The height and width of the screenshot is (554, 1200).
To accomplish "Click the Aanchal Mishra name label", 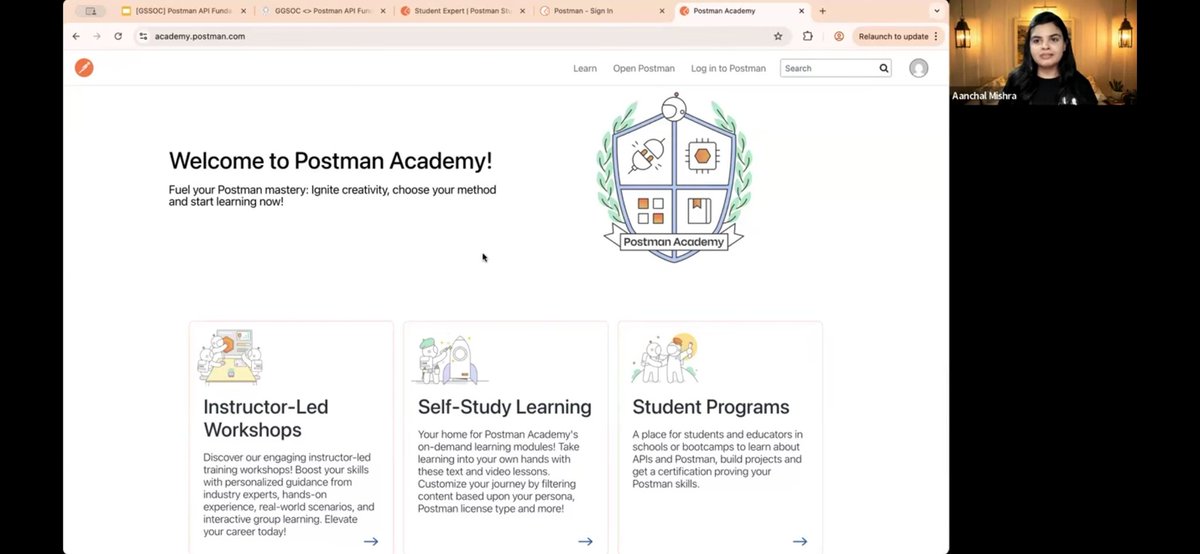I will [x=982, y=96].
